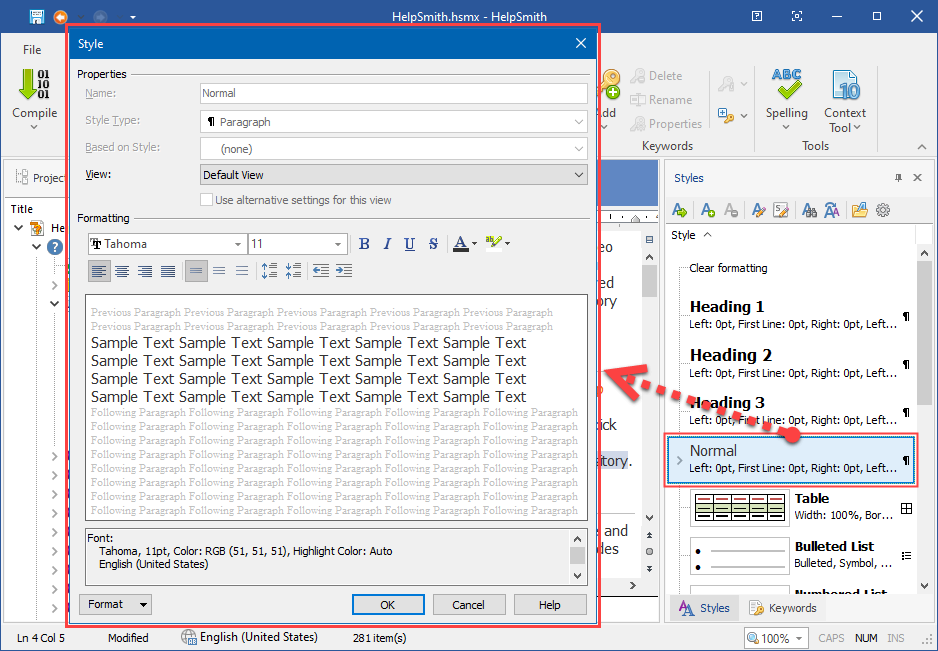Switch to the Keywords tab
938x651 pixels.
point(782,608)
